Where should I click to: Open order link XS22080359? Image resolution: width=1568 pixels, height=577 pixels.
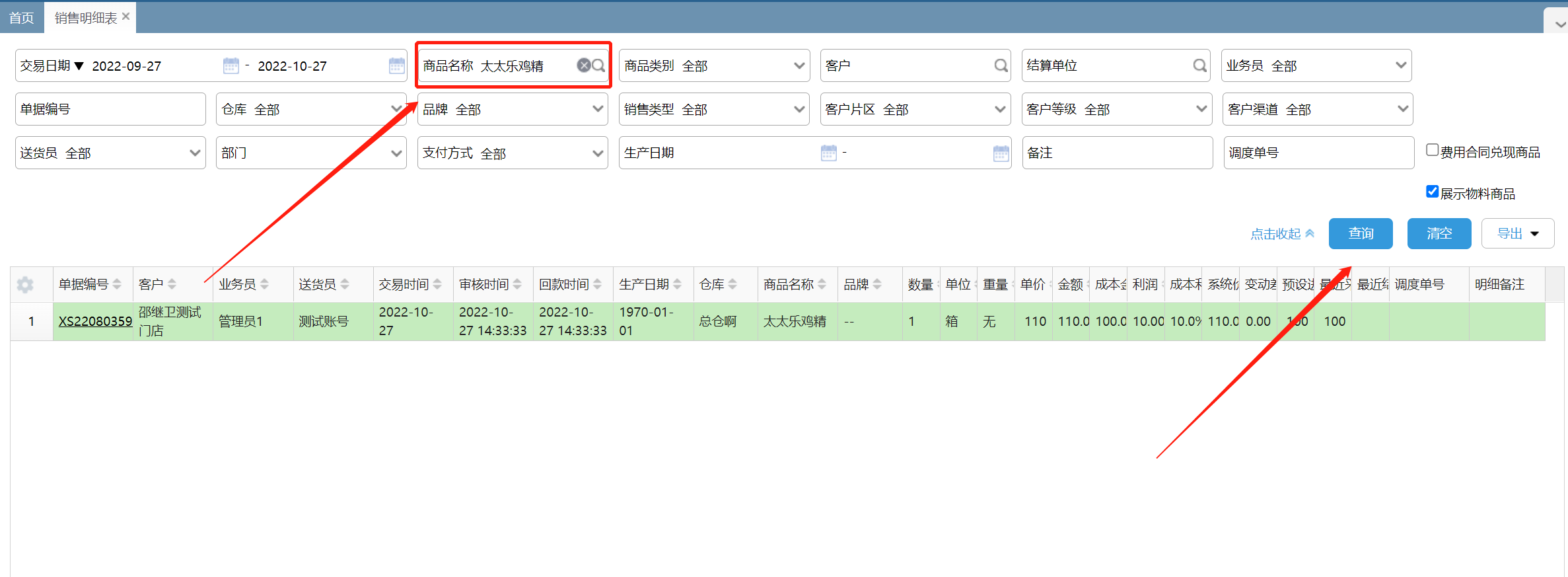[95, 321]
